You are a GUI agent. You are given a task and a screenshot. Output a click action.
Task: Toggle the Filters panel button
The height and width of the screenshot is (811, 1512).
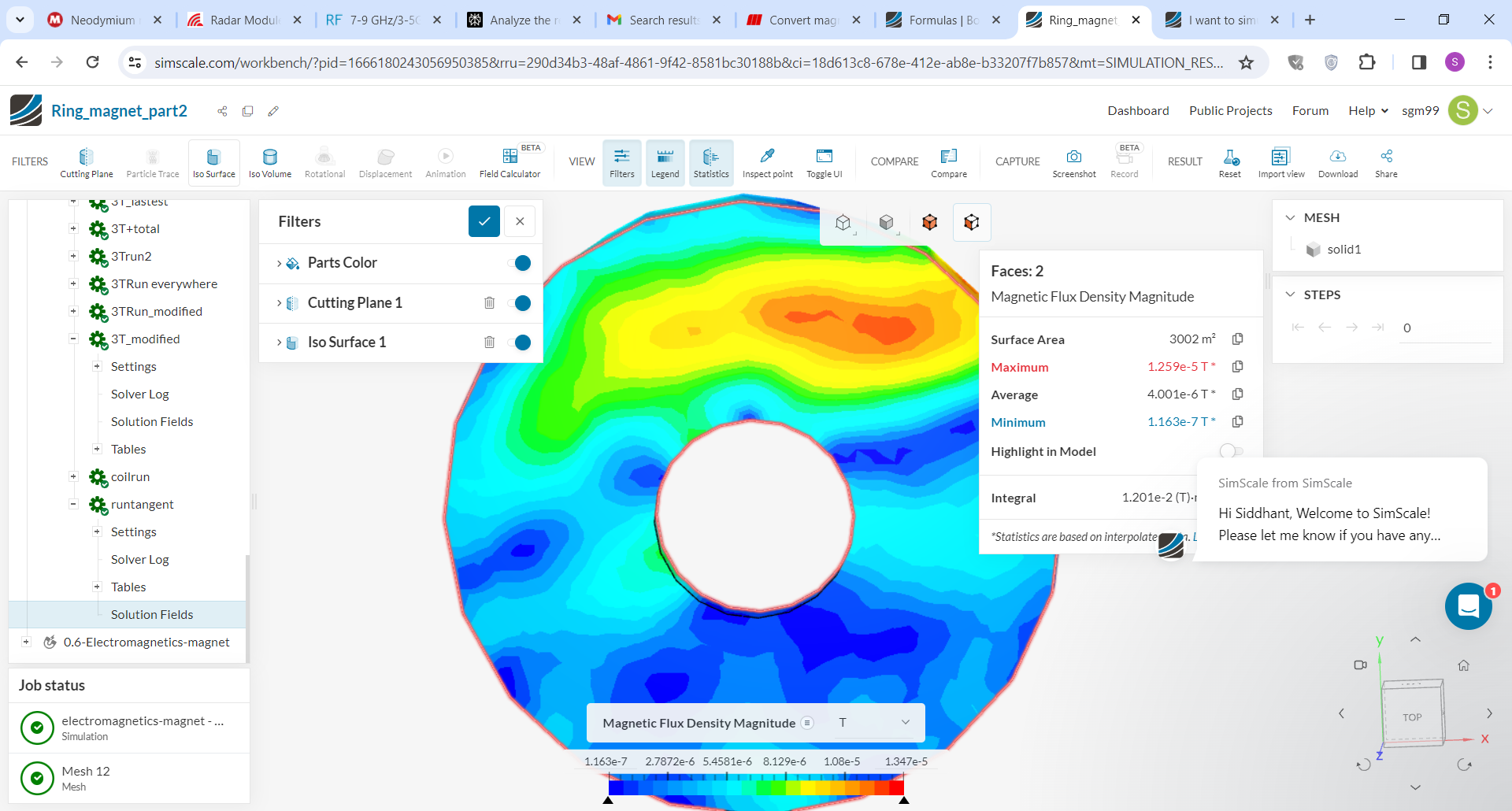pos(621,162)
